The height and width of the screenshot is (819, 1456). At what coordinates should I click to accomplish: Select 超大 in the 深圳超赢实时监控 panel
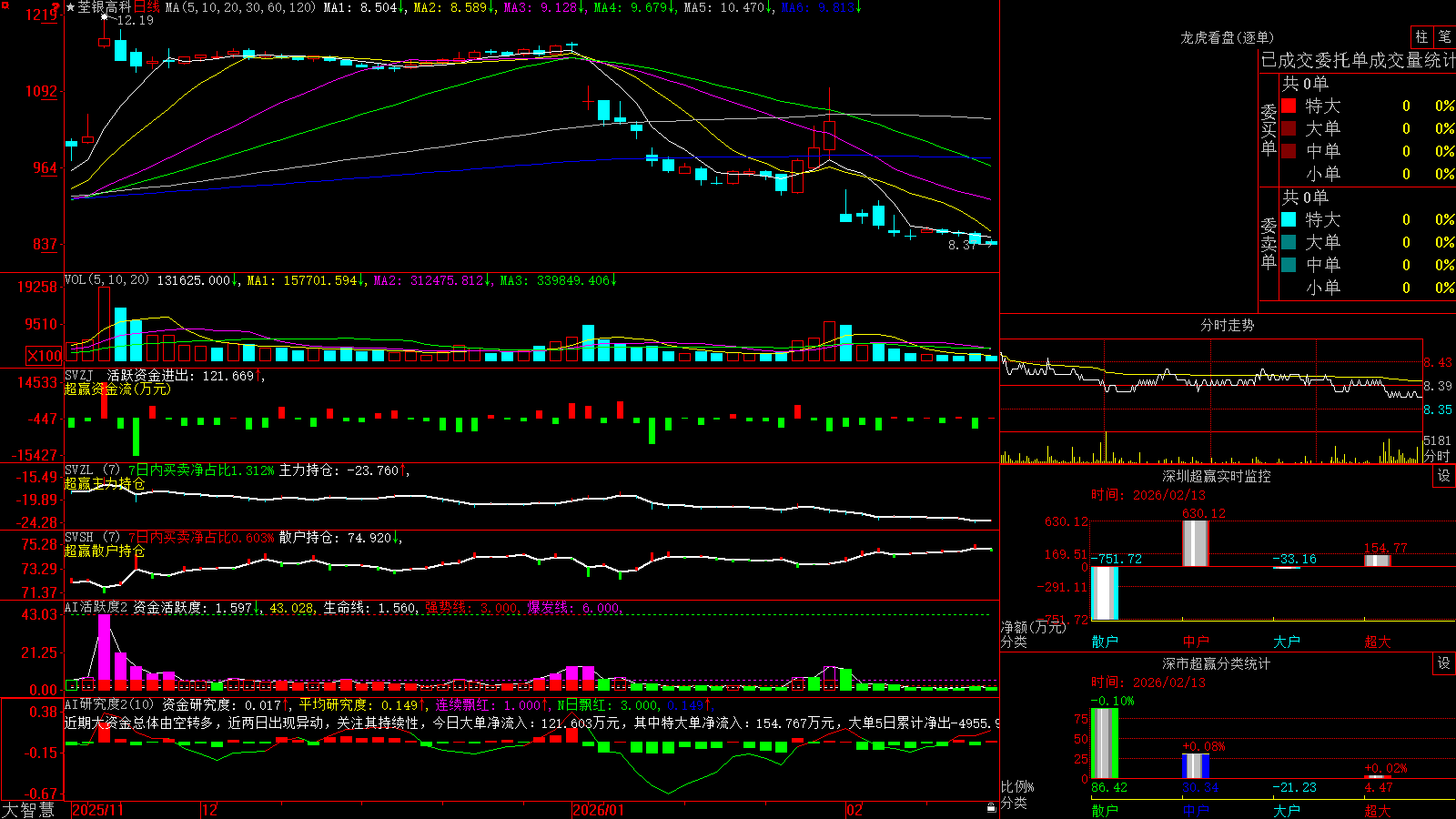tap(1378, 642)
